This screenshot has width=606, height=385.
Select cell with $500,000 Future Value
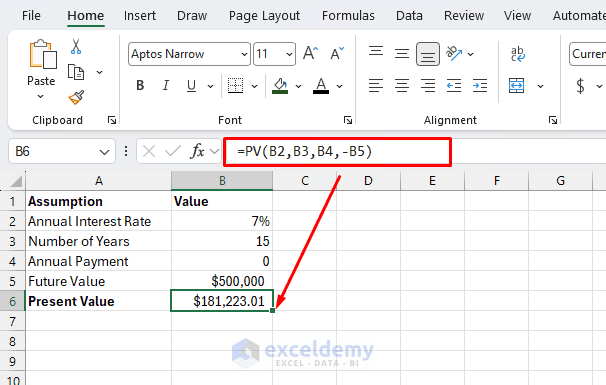tap(222, 281)
